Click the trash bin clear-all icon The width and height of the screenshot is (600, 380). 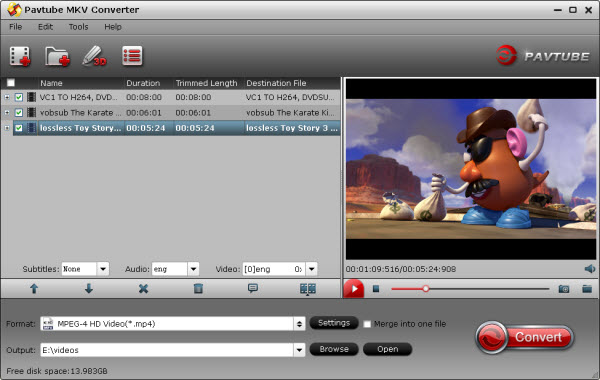(198, 289)
